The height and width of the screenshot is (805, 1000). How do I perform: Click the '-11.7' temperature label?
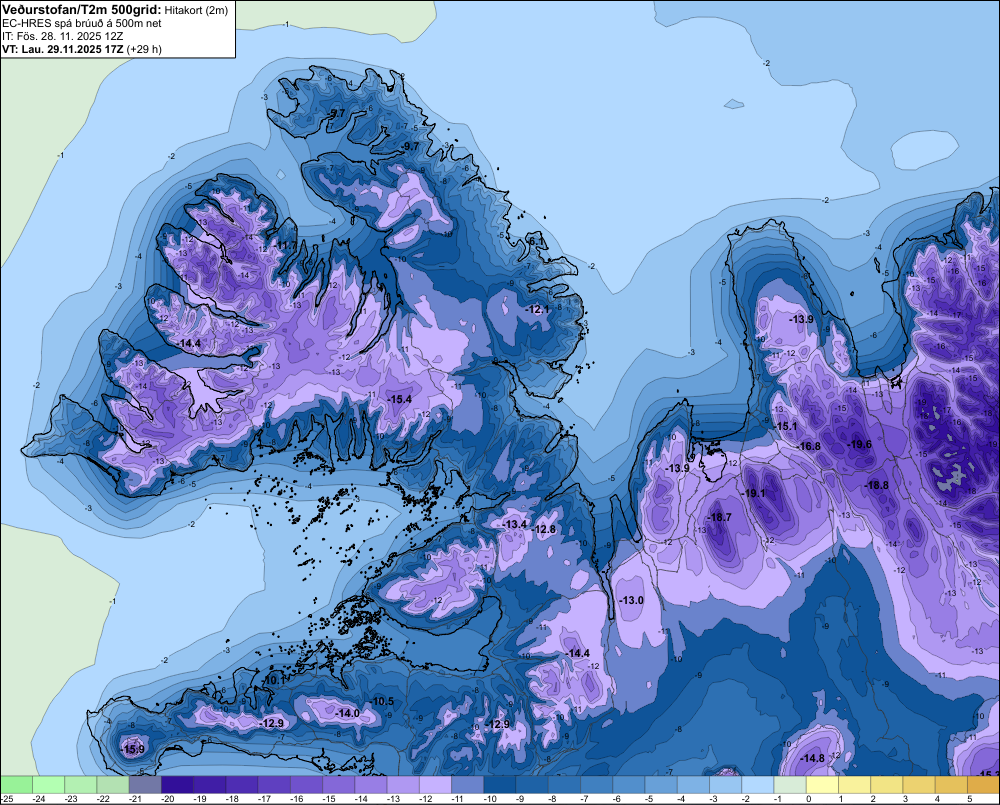[286, 246]
